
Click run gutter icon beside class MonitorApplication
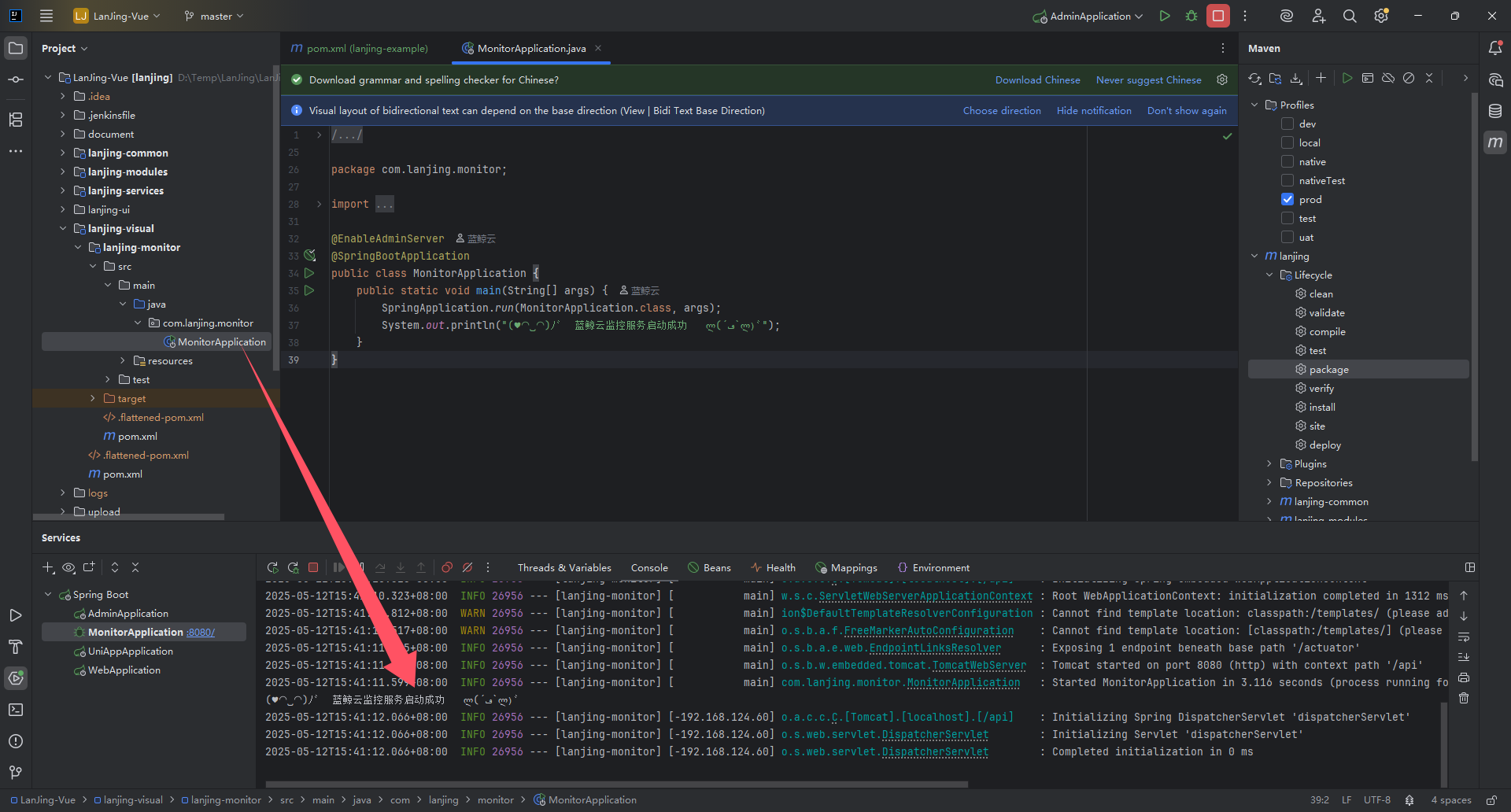309,273
